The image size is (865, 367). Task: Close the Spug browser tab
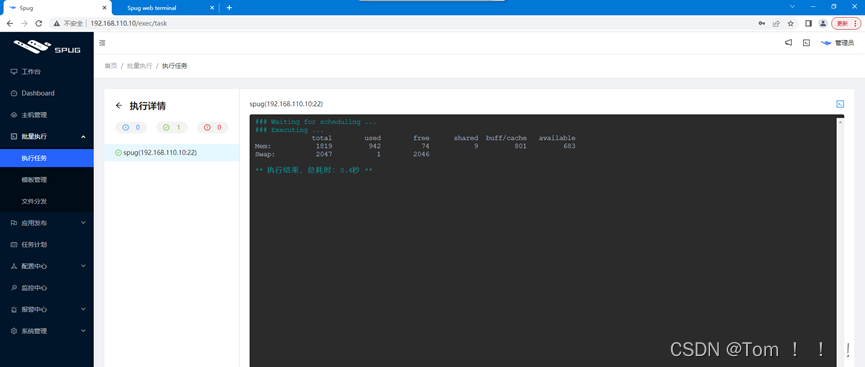(x=104, y=8)
